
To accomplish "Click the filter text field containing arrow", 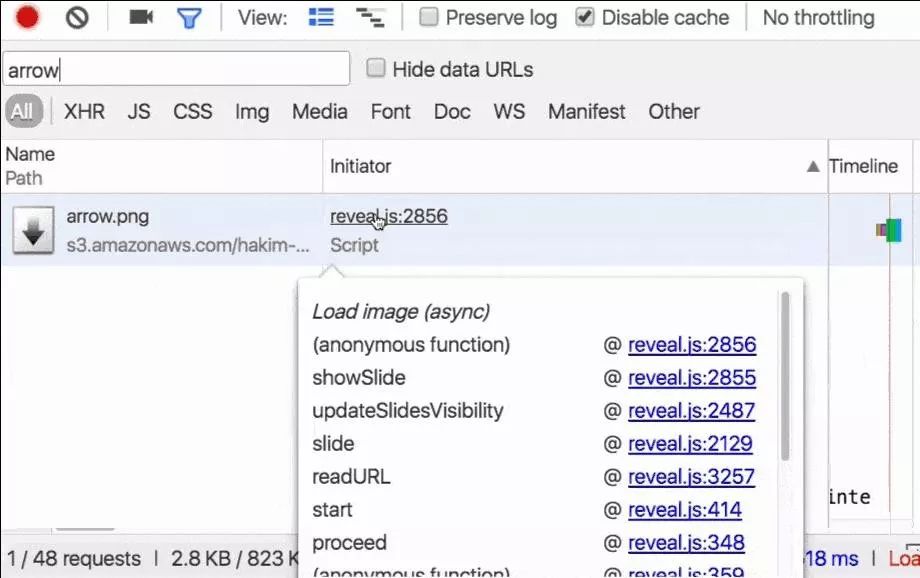I will 176,70.
